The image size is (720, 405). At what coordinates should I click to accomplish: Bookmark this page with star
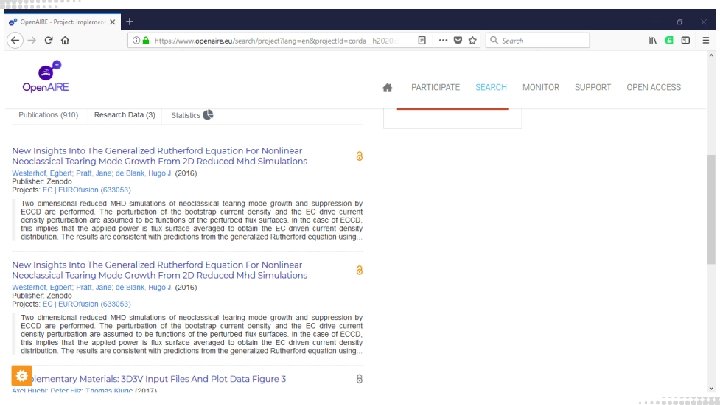click(x=472, y=40)
